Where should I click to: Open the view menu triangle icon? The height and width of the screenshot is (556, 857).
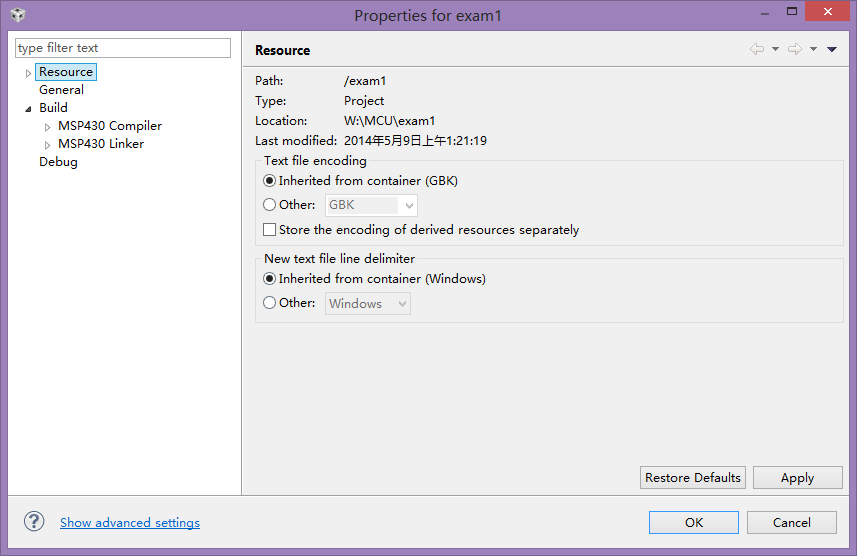pos(832,49)
